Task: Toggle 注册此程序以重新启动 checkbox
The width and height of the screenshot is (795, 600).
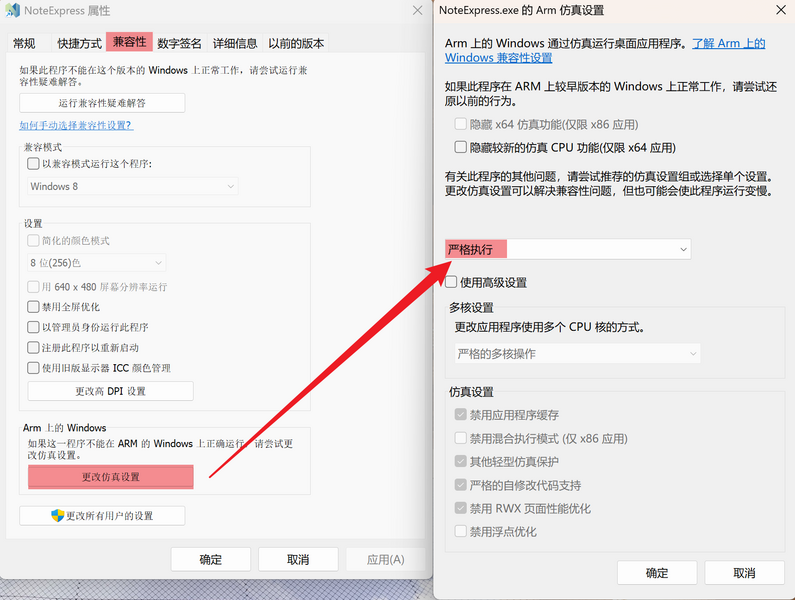Action: (33, 347)
